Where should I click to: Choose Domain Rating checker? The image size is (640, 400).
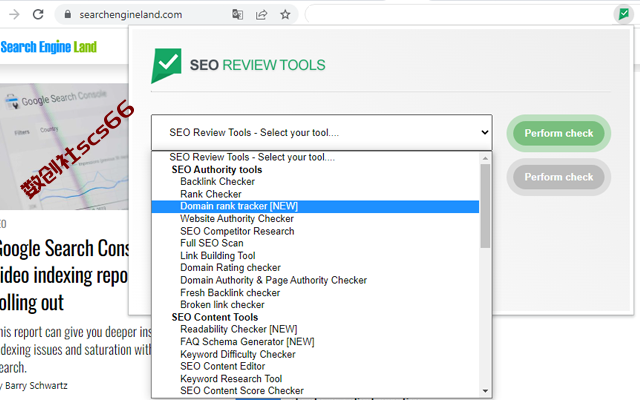click(315, 268)
